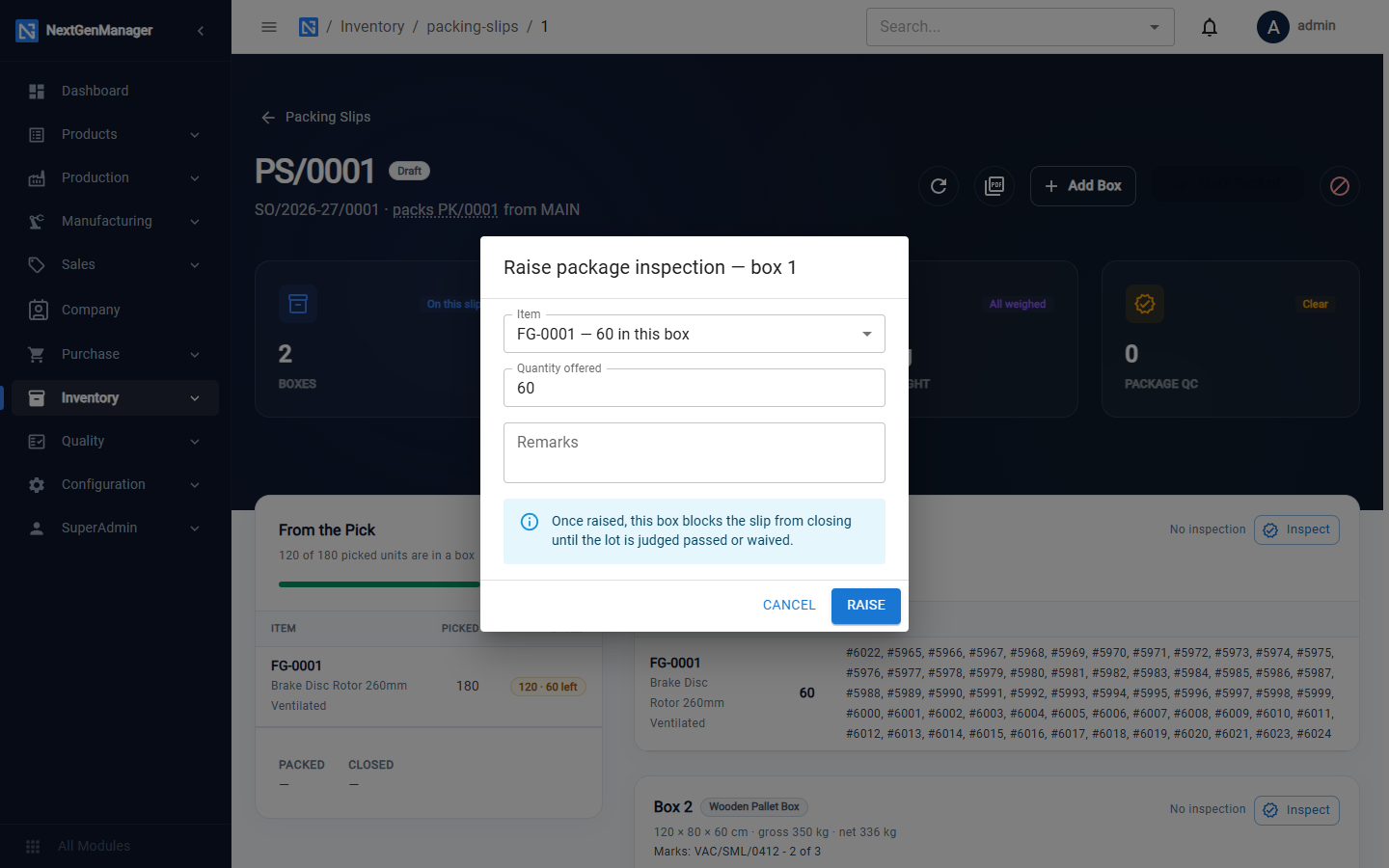Screen dimensions: 1389x868
Task: Click the Package QC badge icon
Action: pos(1145,304)
